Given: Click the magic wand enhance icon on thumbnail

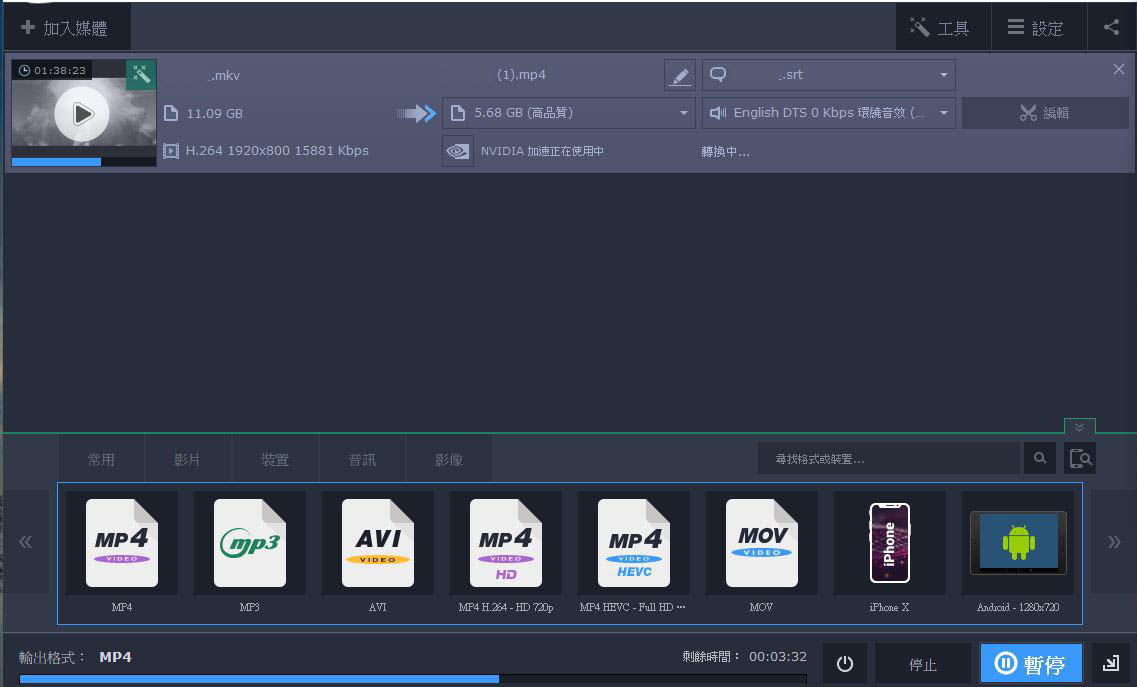Looking at the screenshot, I should point(141,75).
